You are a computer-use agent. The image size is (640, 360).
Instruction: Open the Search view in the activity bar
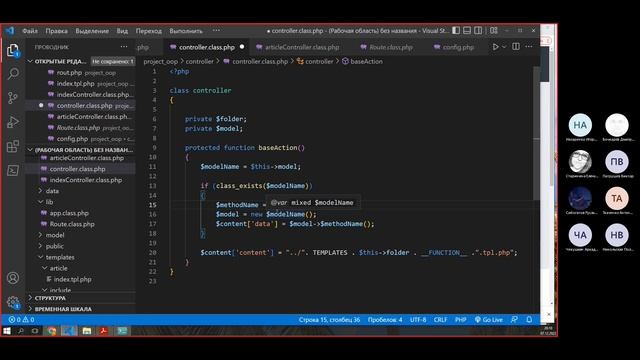tap(13, 74)
